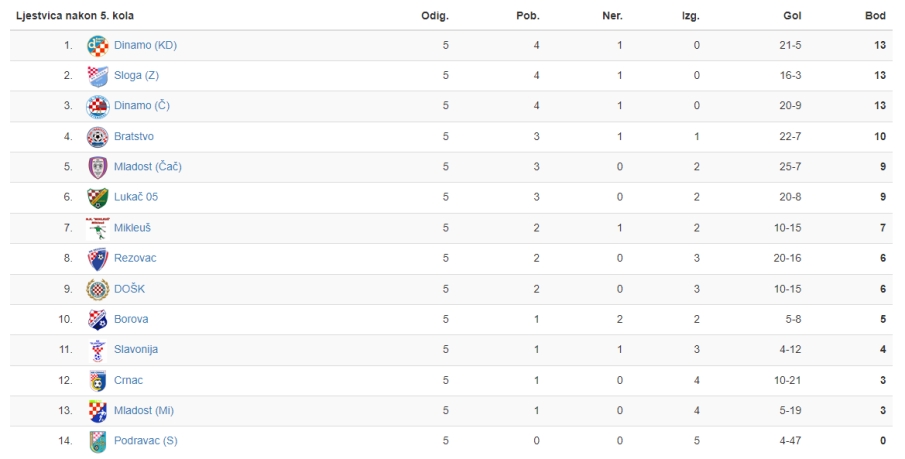Open the Dinamo (Č) team link
The height and width of the screenshot is (459, 905).
point(141,106)
